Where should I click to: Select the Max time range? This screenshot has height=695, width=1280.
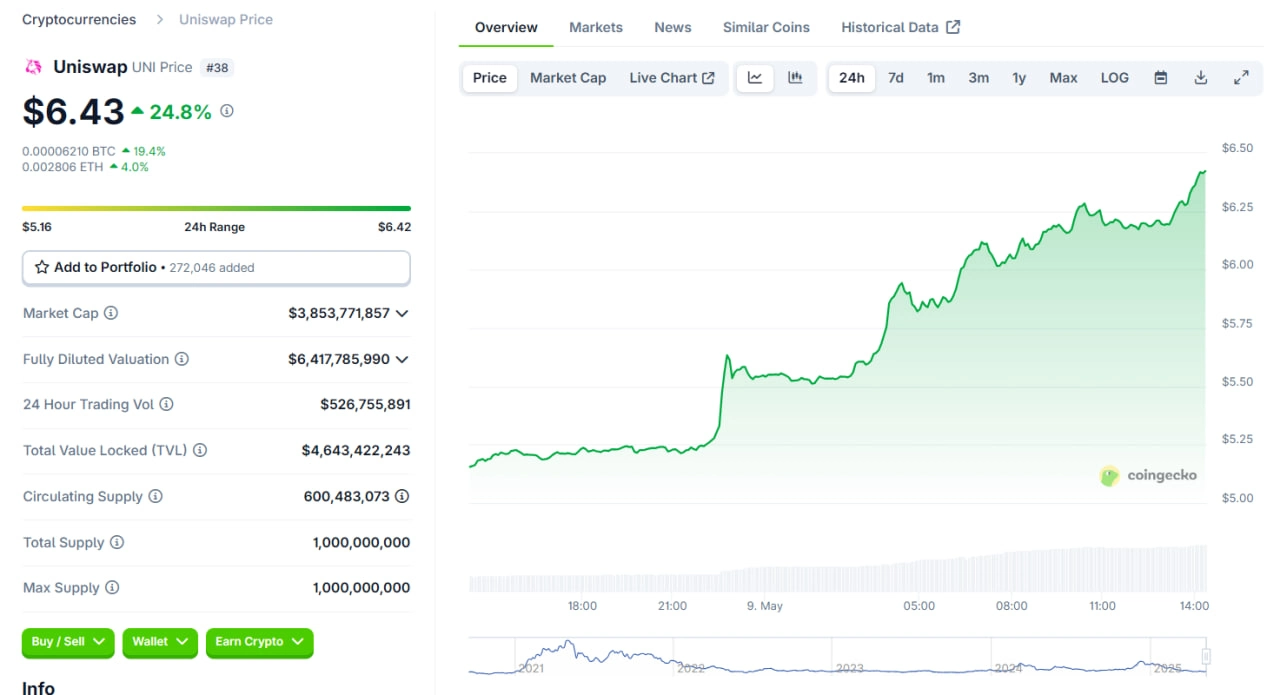pos(1063,78)
